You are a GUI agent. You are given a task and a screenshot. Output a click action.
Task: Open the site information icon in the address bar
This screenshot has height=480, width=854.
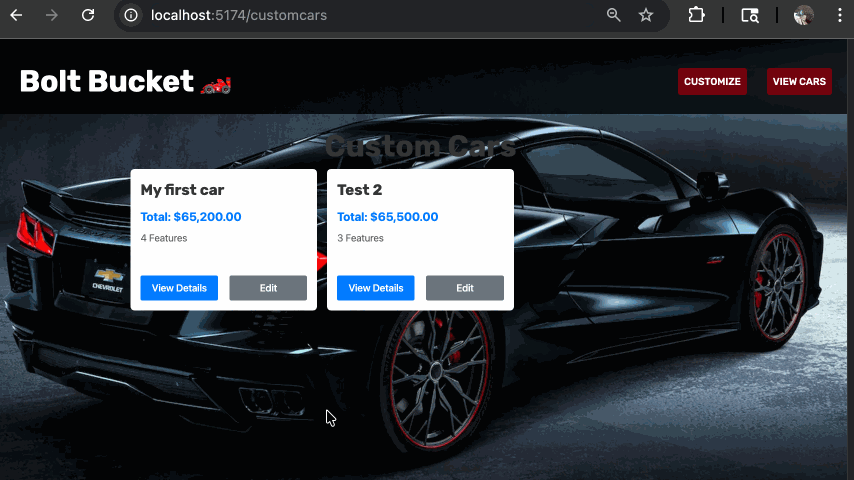131,15
